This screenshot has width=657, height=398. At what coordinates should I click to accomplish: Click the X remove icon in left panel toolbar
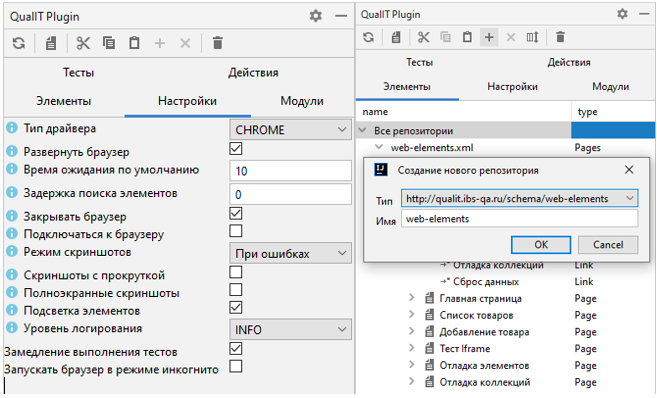(x=185, y=43)
